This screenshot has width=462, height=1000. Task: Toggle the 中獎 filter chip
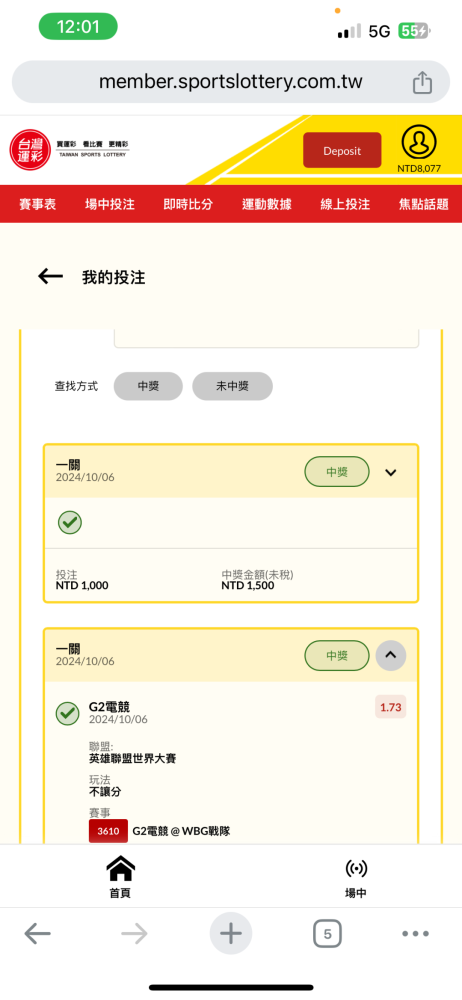pyautogui.click(x=148, y=386)
